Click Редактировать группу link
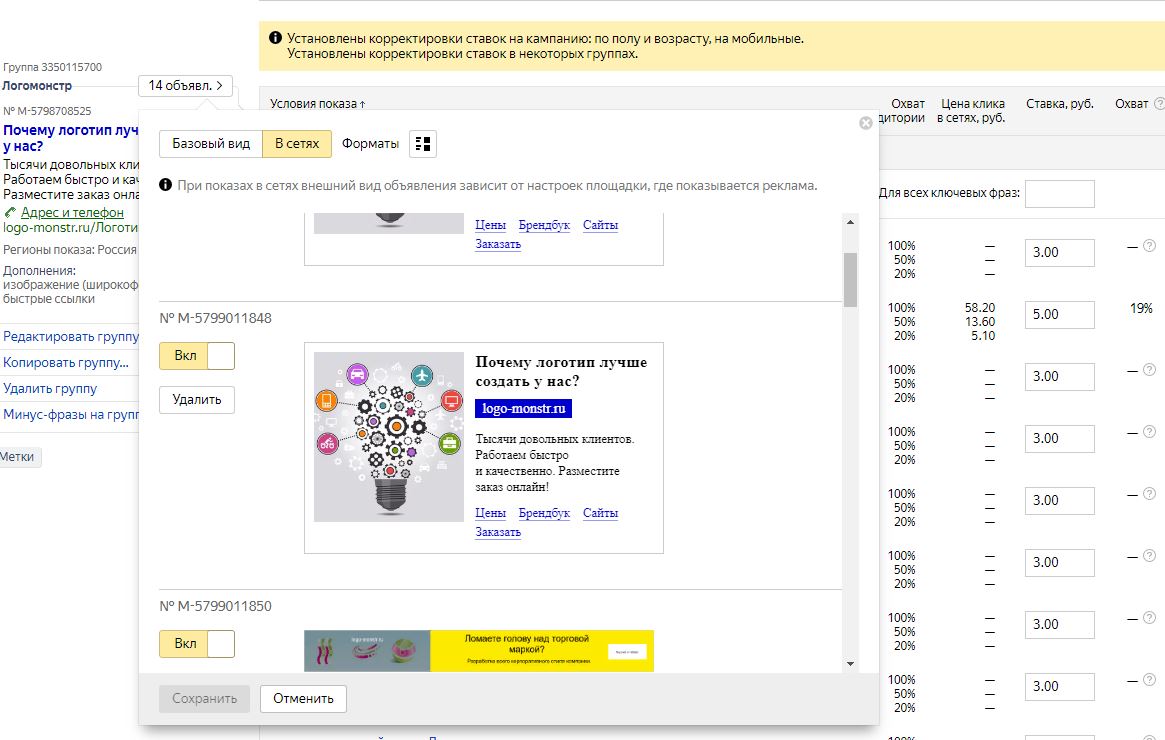Screen dimensions: 1165x740 [71, 337]
